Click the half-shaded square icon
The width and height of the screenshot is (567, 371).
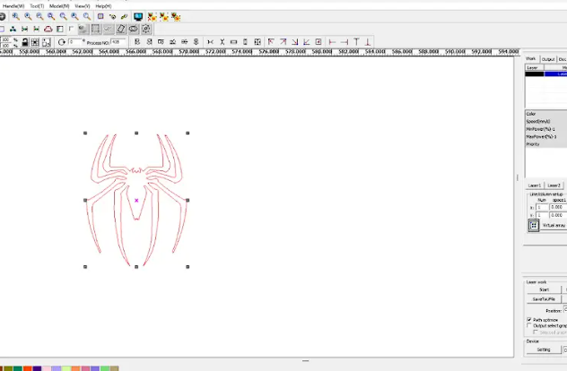(60, 29)
